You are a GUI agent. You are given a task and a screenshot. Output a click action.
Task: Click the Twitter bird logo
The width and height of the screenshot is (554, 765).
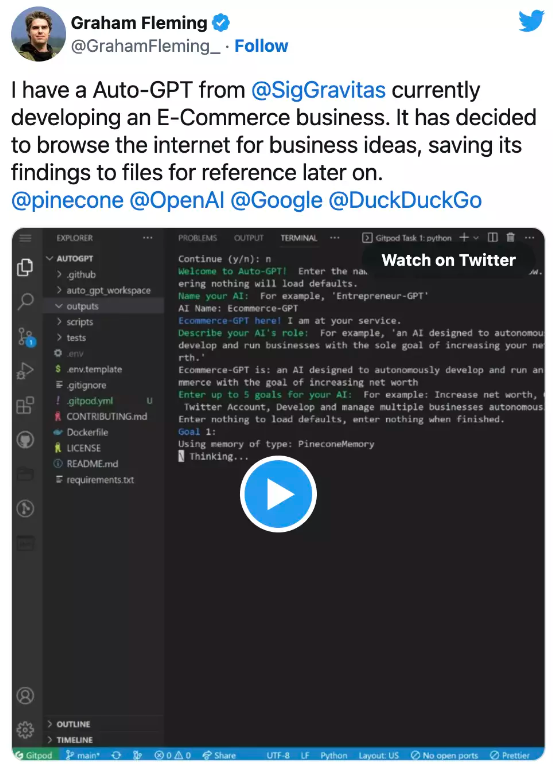531,20
